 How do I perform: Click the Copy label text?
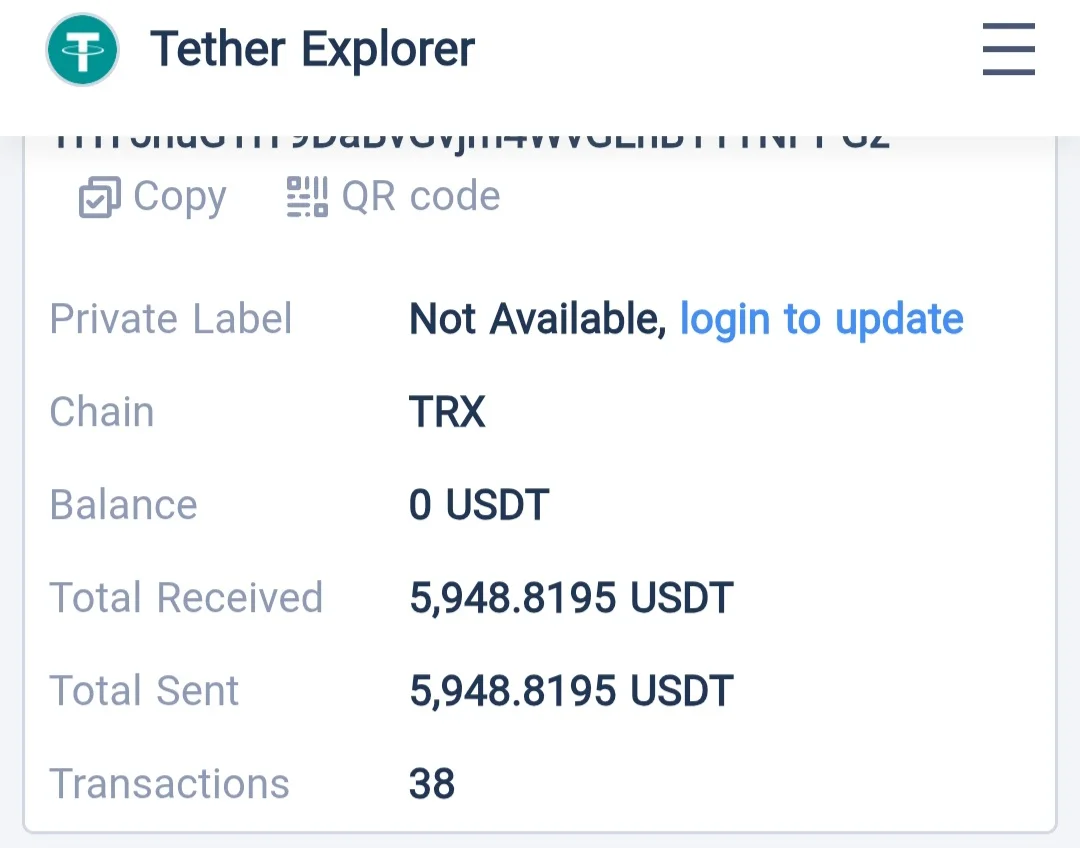180,197
